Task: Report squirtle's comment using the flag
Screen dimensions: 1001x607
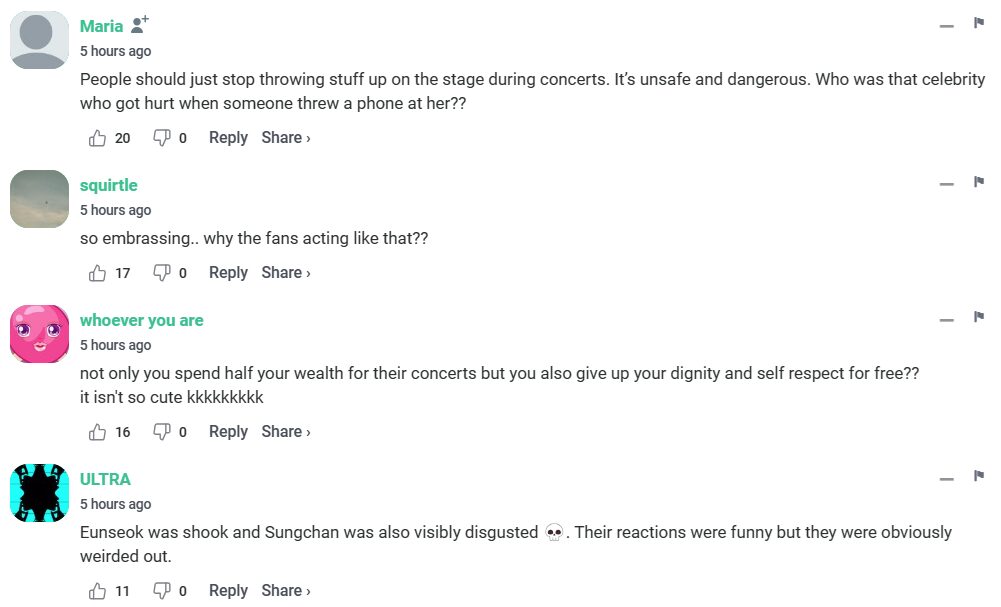Action: click(979, 182)
